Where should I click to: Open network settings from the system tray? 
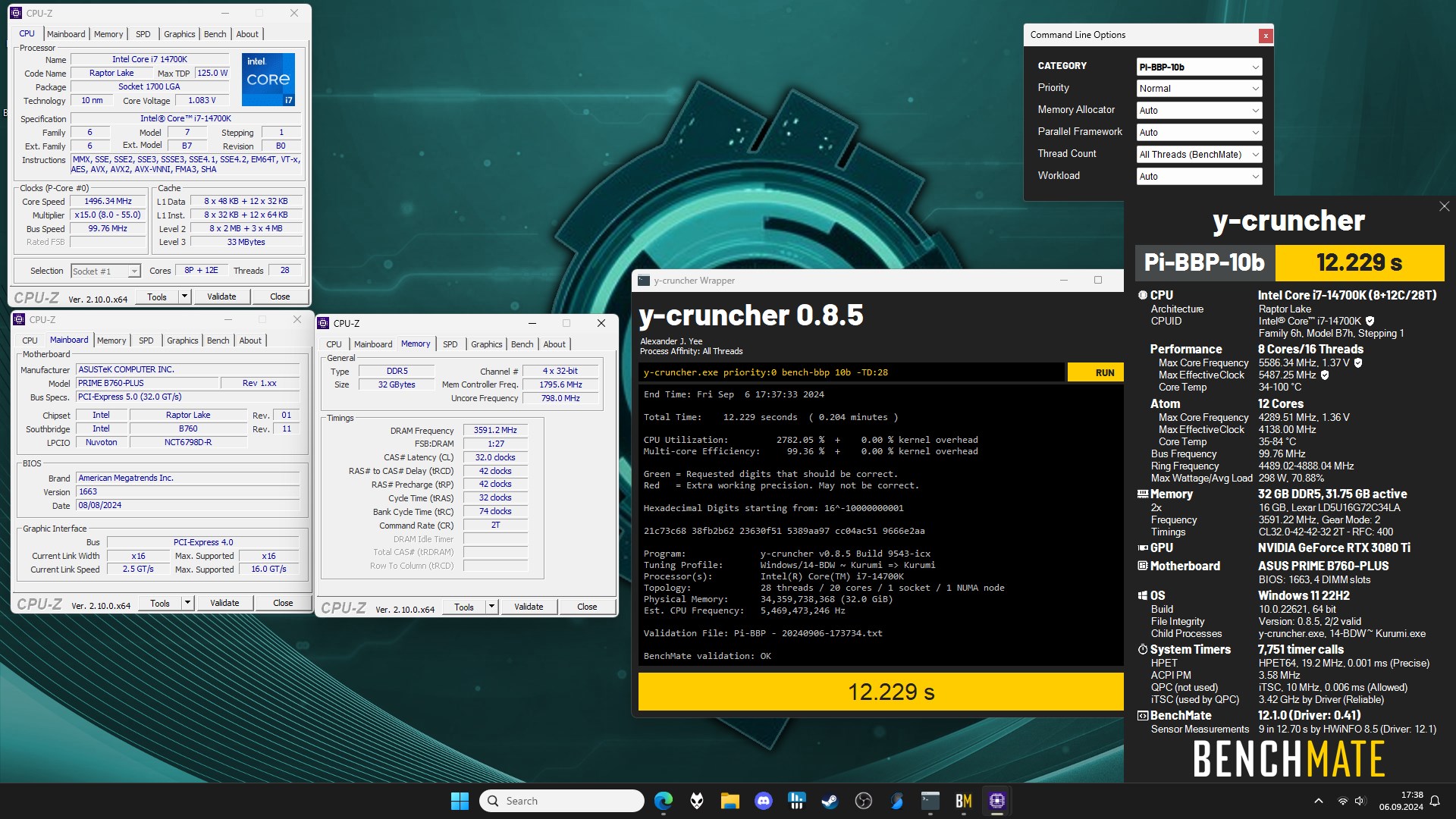coord(1342,801)
